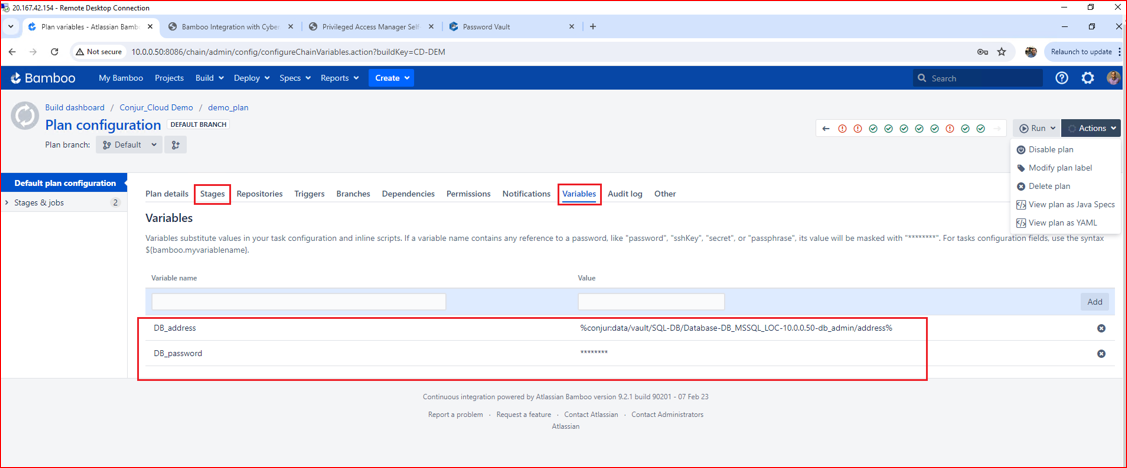This screenshot has width=1127, height=468.
Task: Focus the new variable Value input field
Action: 651,301
